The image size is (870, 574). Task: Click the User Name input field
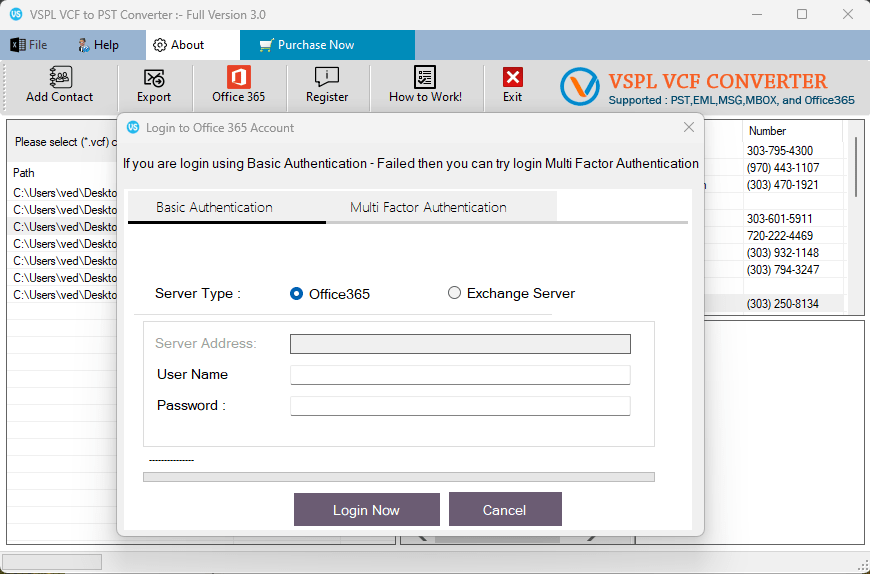[x=460, y=375]
